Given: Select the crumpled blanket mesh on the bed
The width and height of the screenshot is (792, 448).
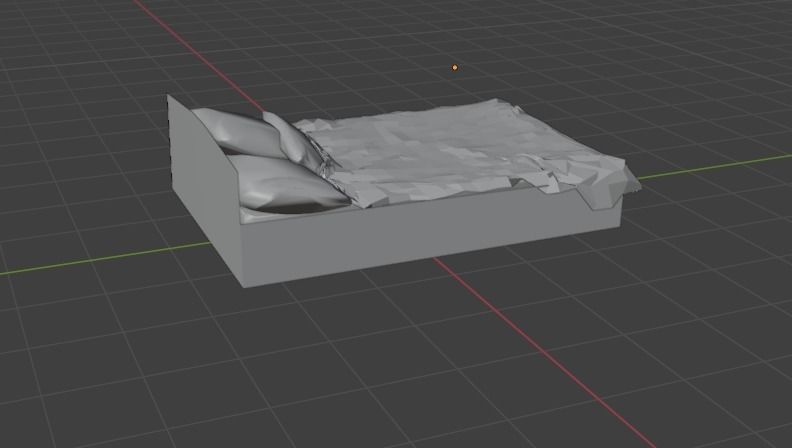Looking at the screenshot, I should (x=465, y=152).
